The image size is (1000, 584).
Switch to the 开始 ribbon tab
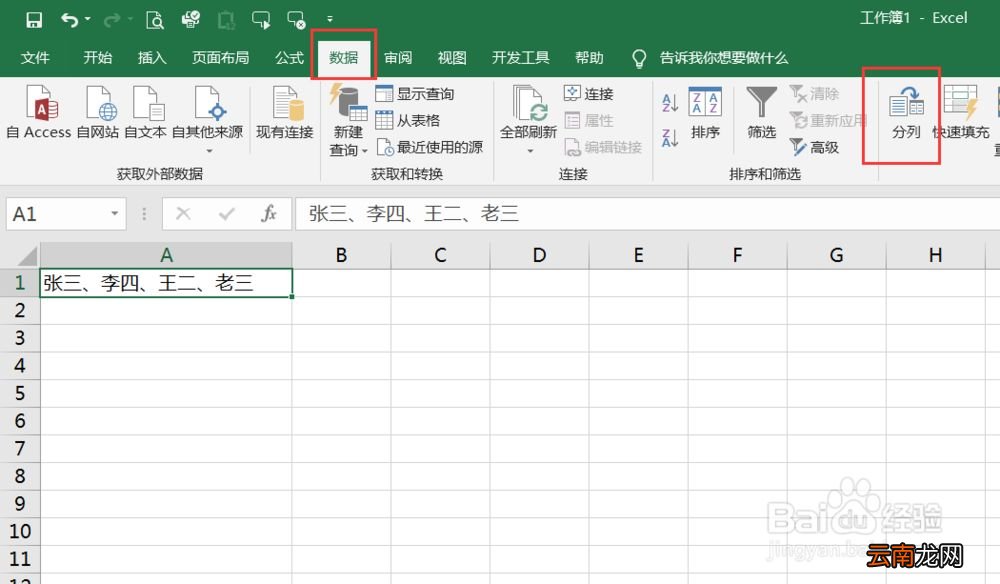[x=98, y=58]
